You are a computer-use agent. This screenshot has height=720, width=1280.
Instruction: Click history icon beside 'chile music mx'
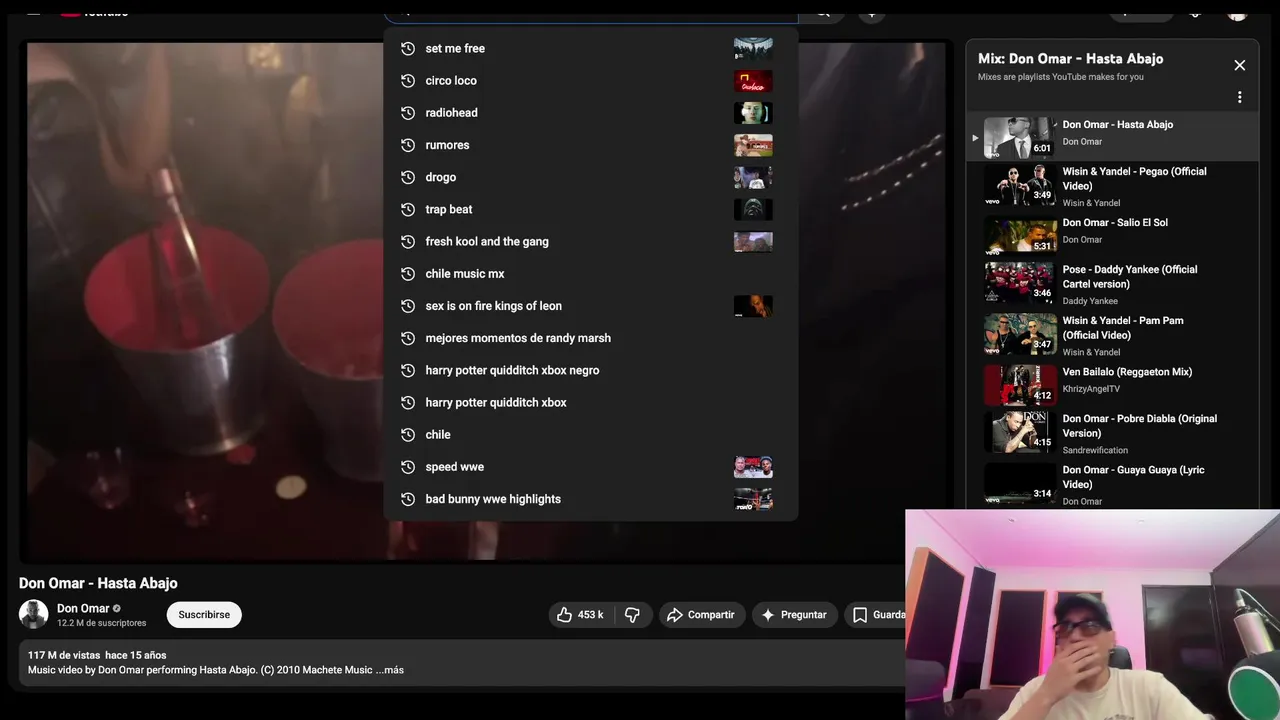pyautogui.click(x=408, y=274)
